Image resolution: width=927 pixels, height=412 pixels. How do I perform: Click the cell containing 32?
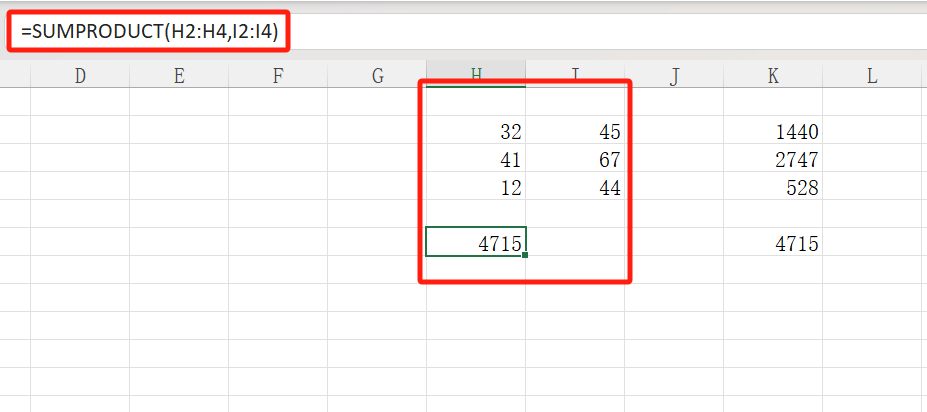click(476, 131)
